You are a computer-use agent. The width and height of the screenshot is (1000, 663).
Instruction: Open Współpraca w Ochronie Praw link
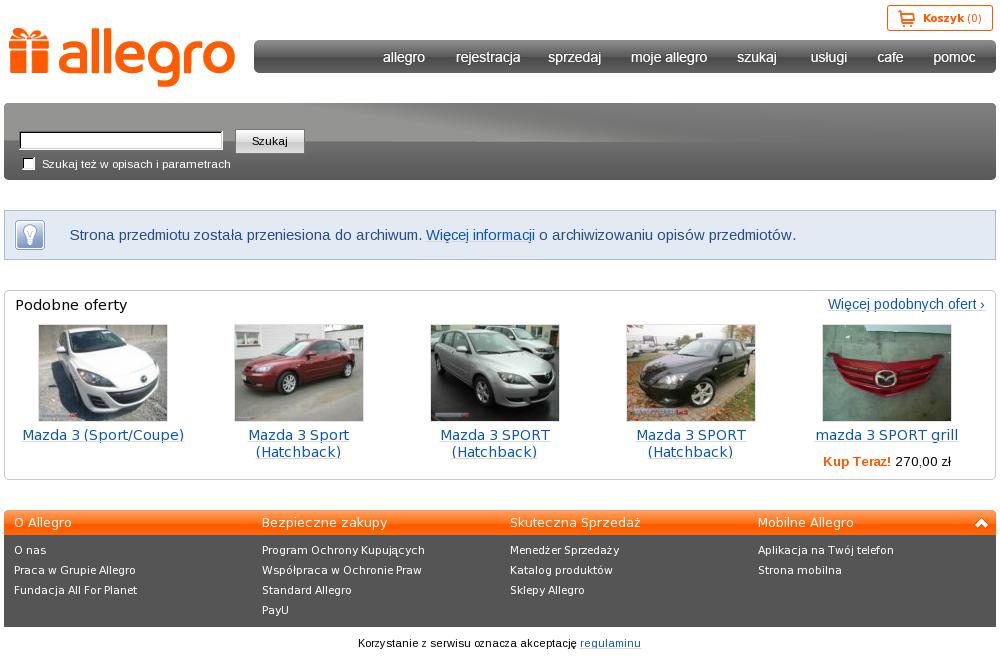342,571
